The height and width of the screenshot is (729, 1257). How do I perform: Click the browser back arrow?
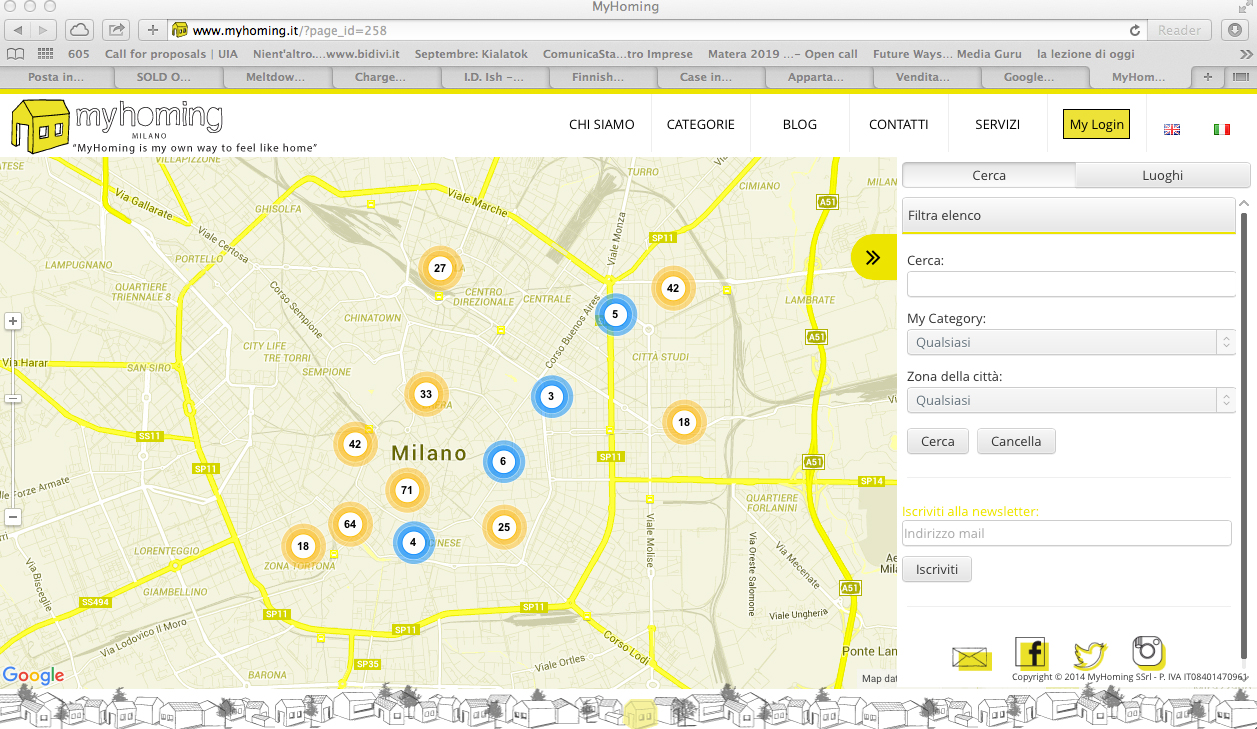pos(18,30)
